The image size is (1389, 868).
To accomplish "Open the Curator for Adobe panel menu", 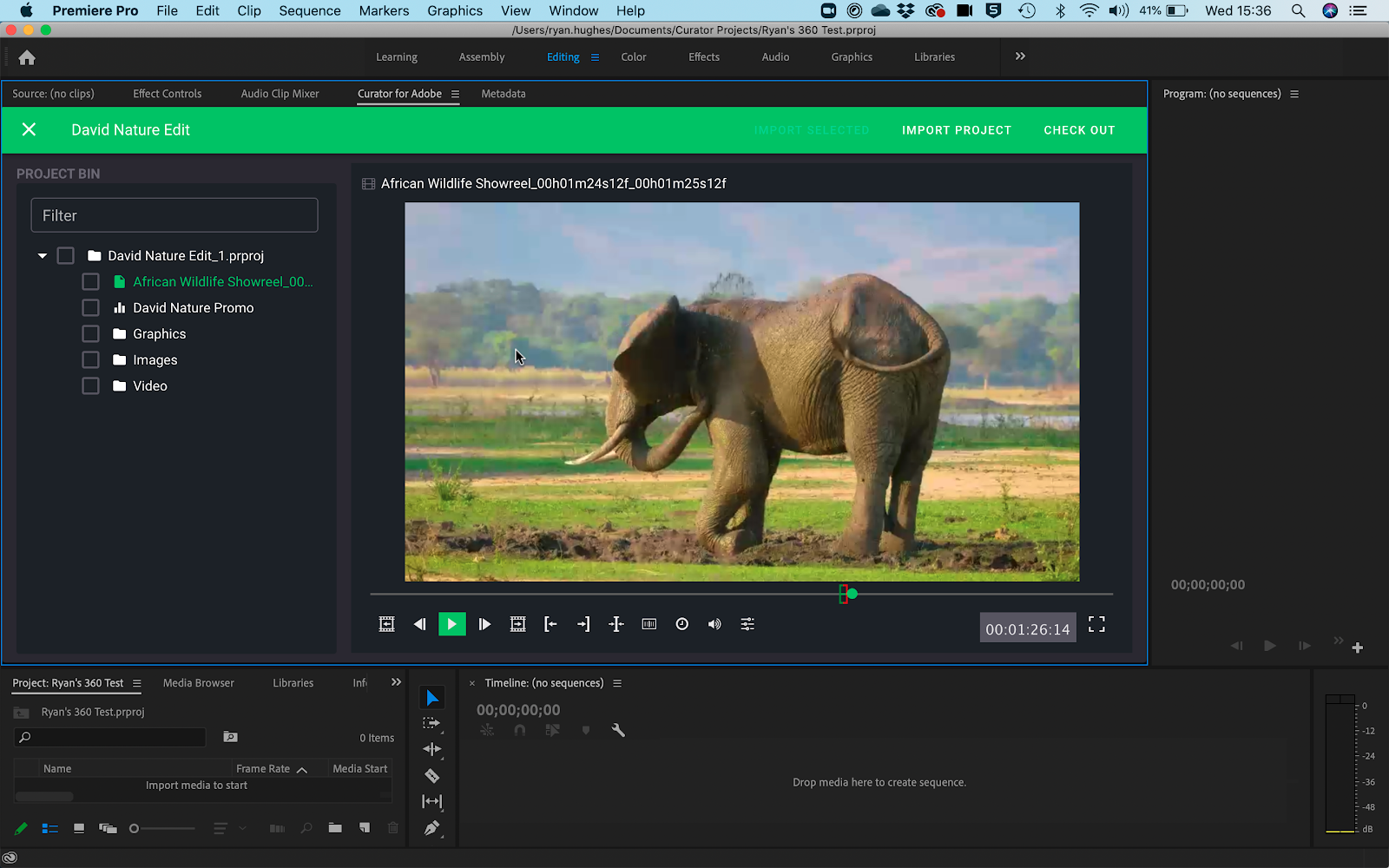I will (x=455, y=94).
